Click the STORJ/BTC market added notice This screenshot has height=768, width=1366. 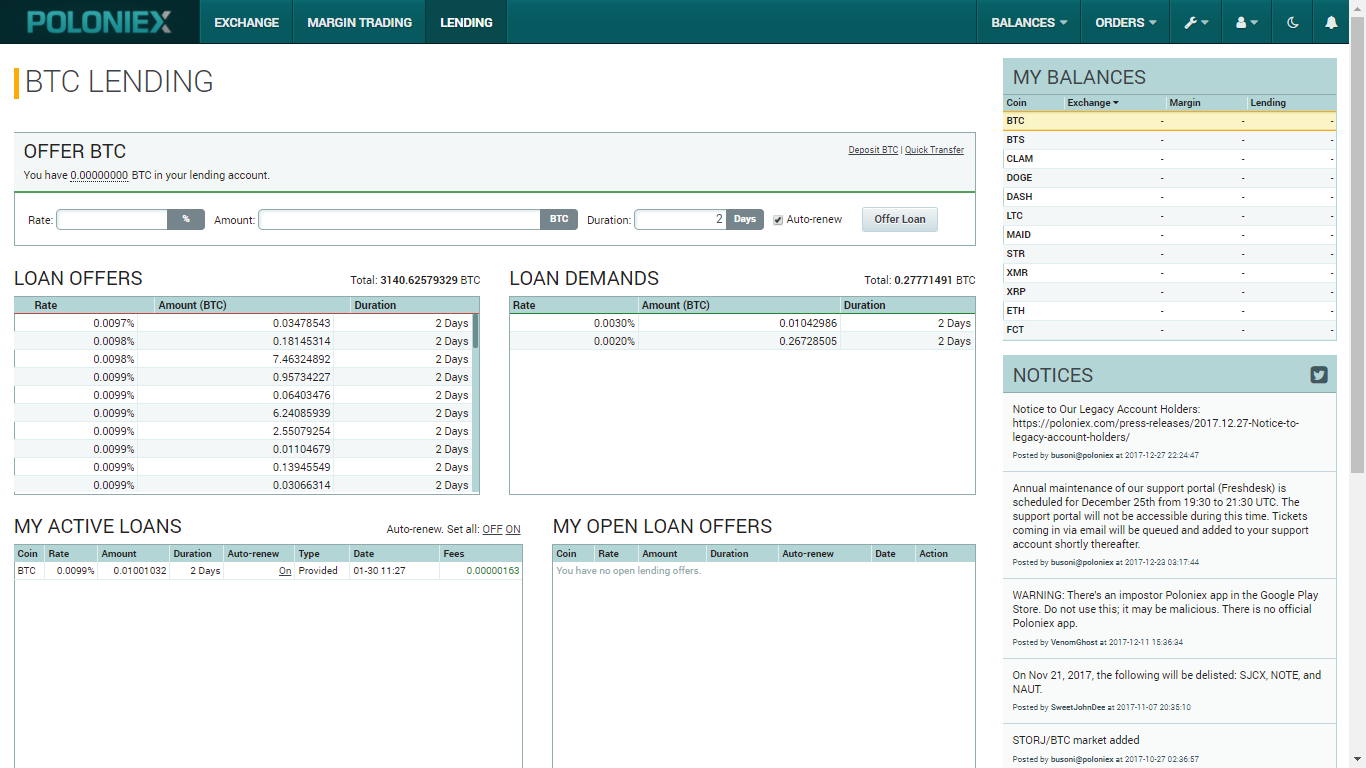[x=1076, y=741]
